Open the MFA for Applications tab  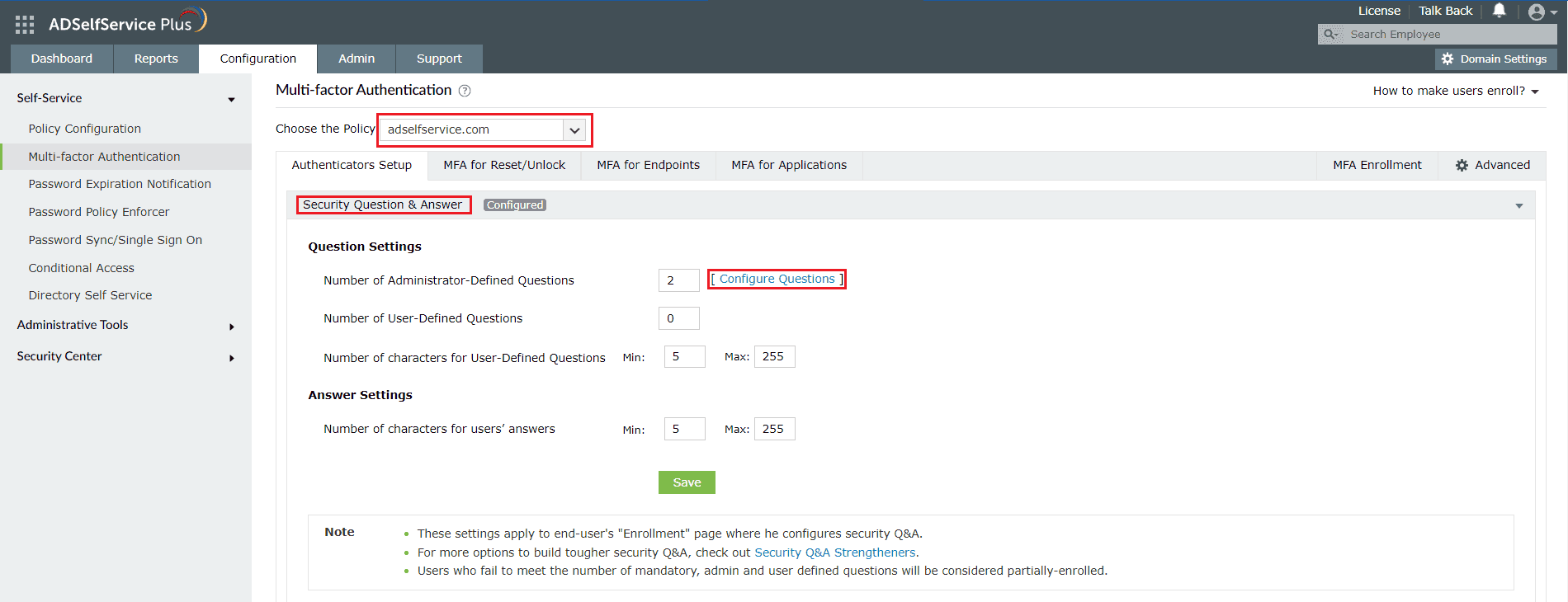[x=789, y=165]
